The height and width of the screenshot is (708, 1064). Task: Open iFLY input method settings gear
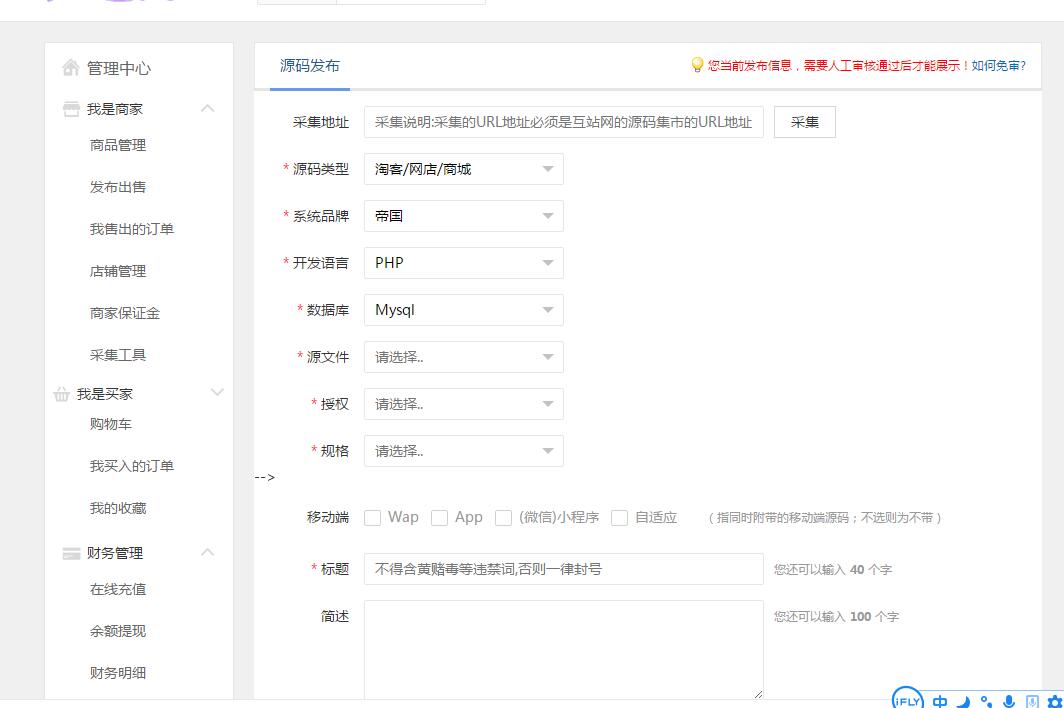tap(1053, 701)
